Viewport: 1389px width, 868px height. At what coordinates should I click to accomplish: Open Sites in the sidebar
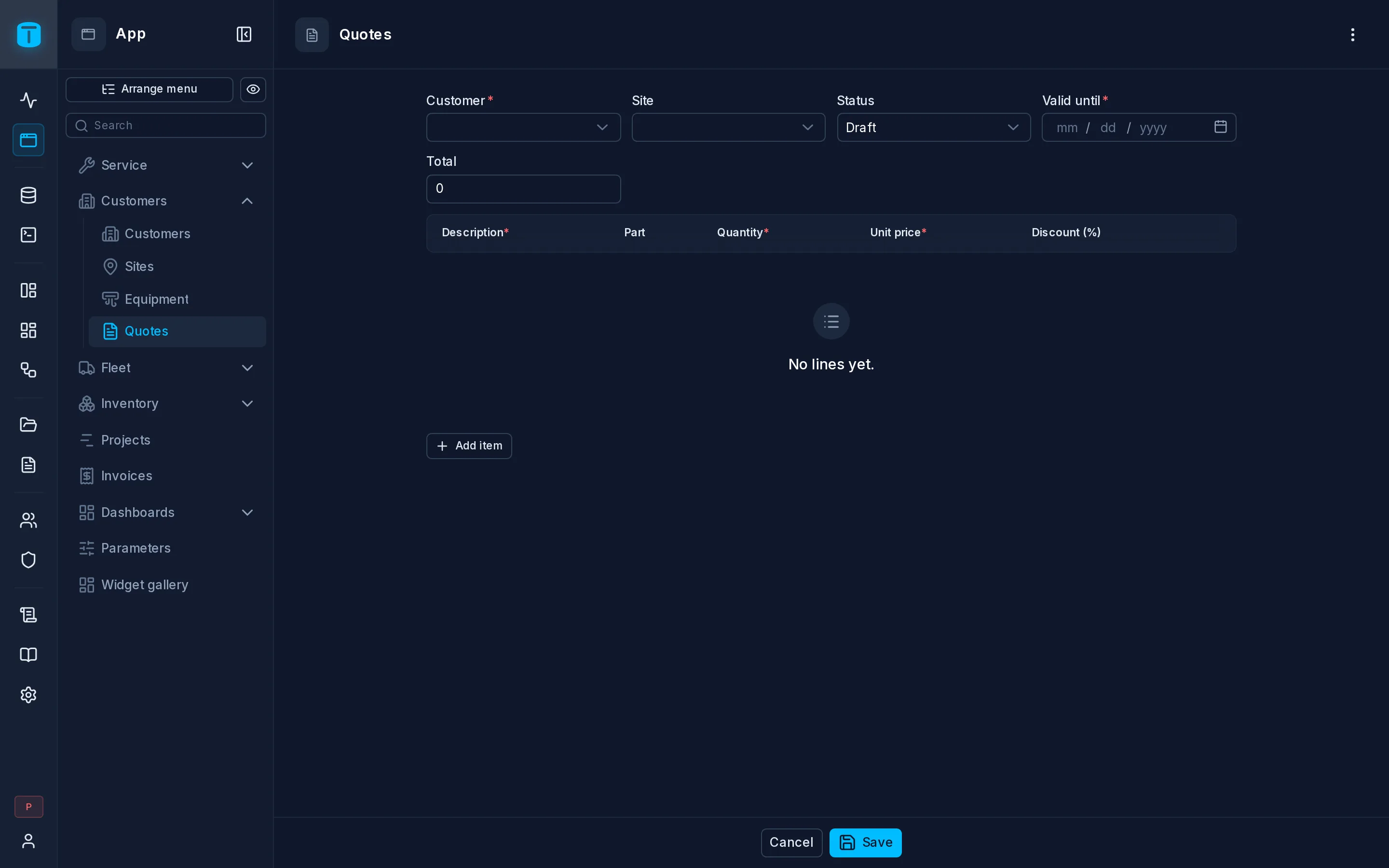coord(177,266)
